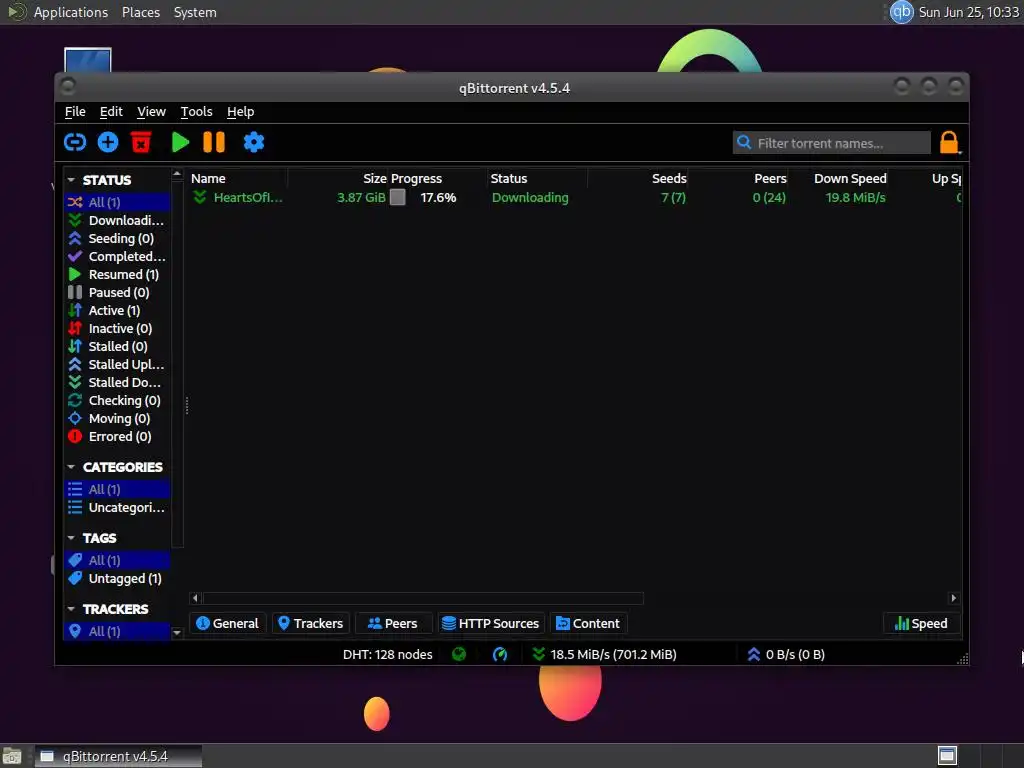Sort by the Name column header
This screenshot has height=768, width=1024.
237,178
